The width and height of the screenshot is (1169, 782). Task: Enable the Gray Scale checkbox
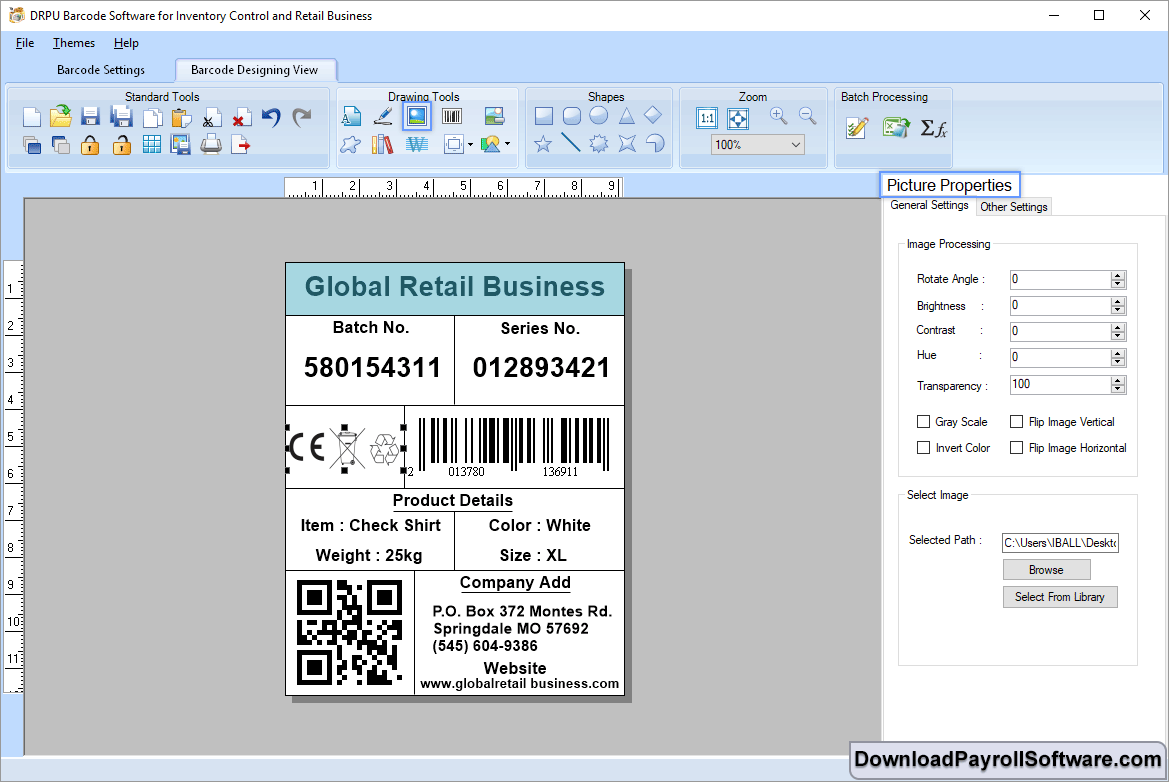(x=923, y=422)
